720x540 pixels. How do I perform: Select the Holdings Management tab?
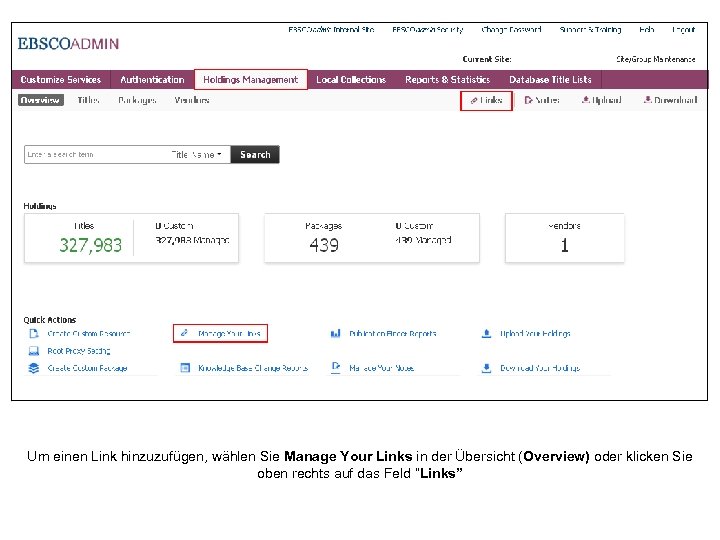tap(251, 79)
